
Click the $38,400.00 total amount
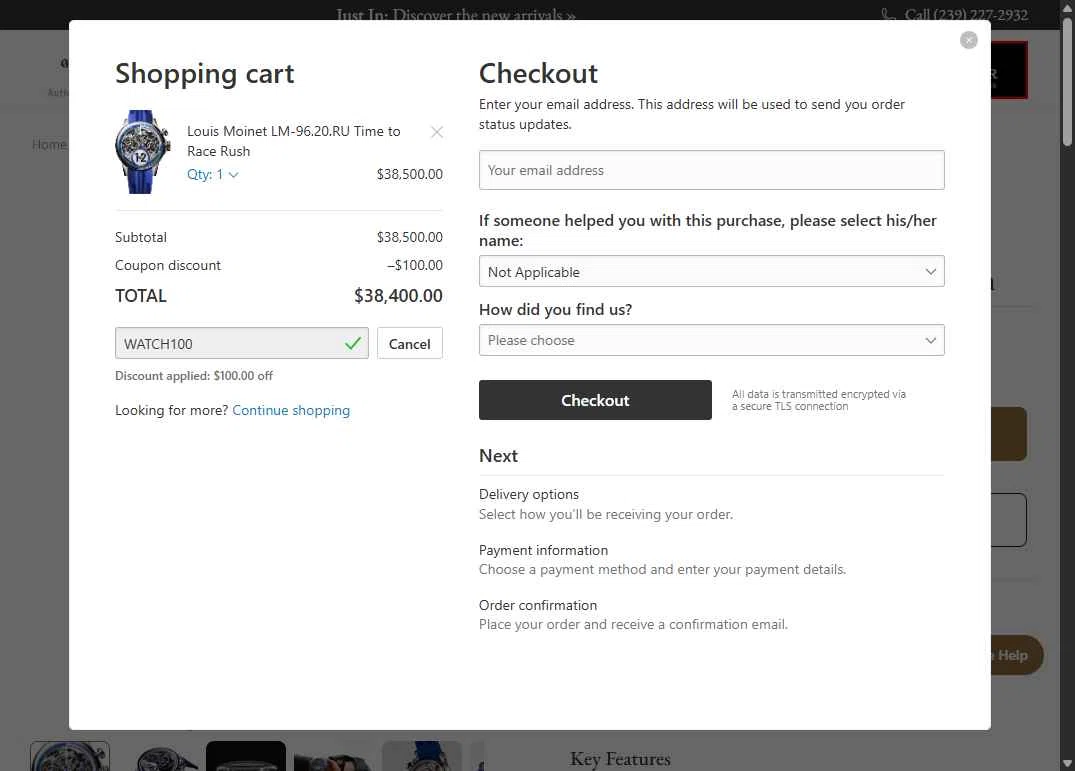[x=398, y=296]
